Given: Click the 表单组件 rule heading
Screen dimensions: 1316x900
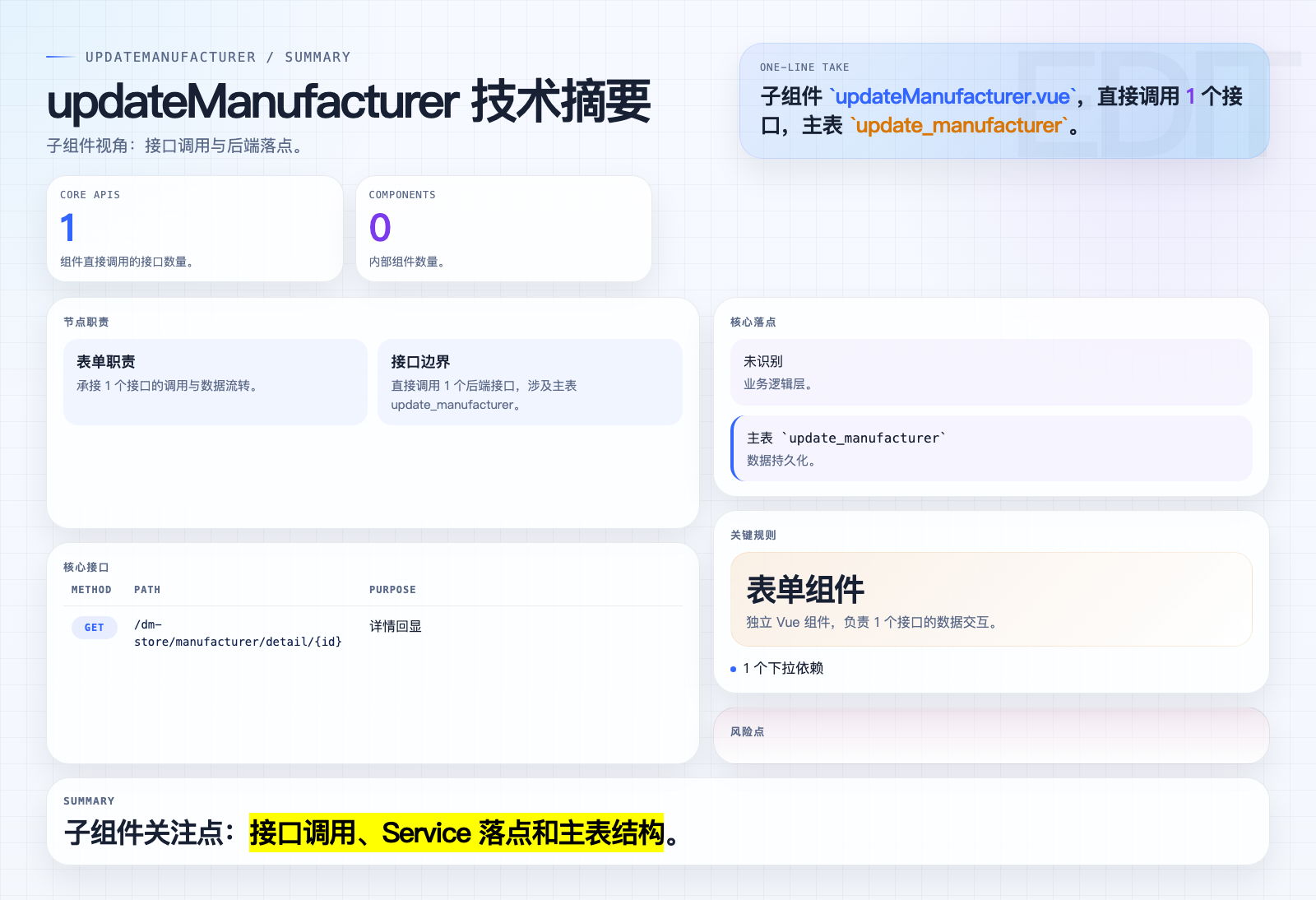Looking at the screenshot, I should 805,589.
